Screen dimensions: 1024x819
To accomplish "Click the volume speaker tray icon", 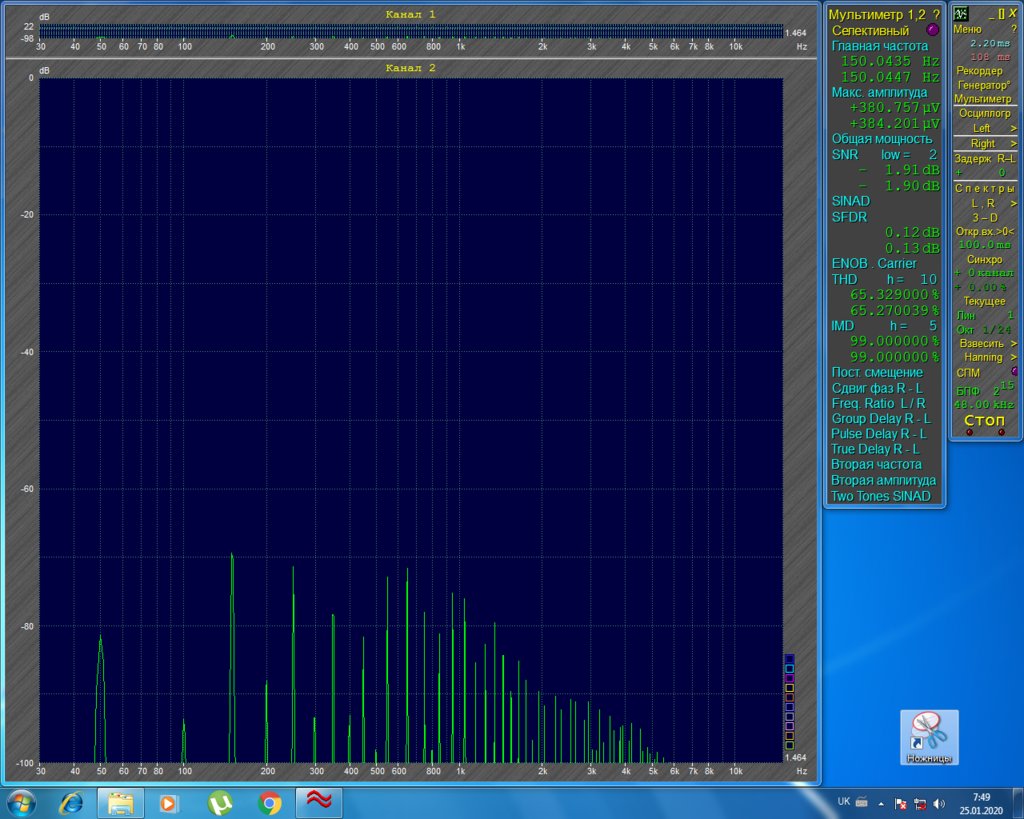I will click(937, 803).
